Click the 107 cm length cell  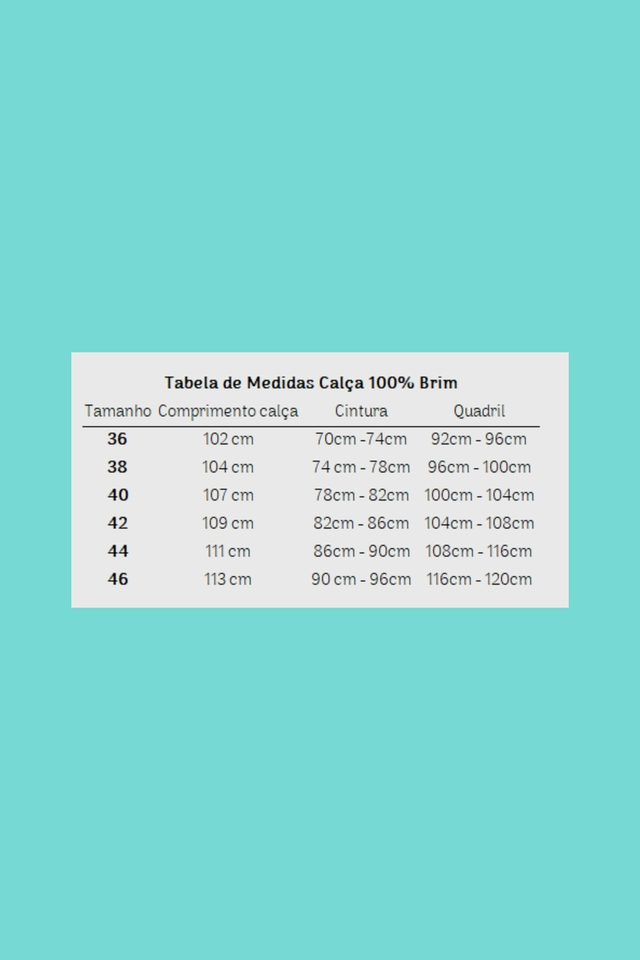tap(228, 495)
